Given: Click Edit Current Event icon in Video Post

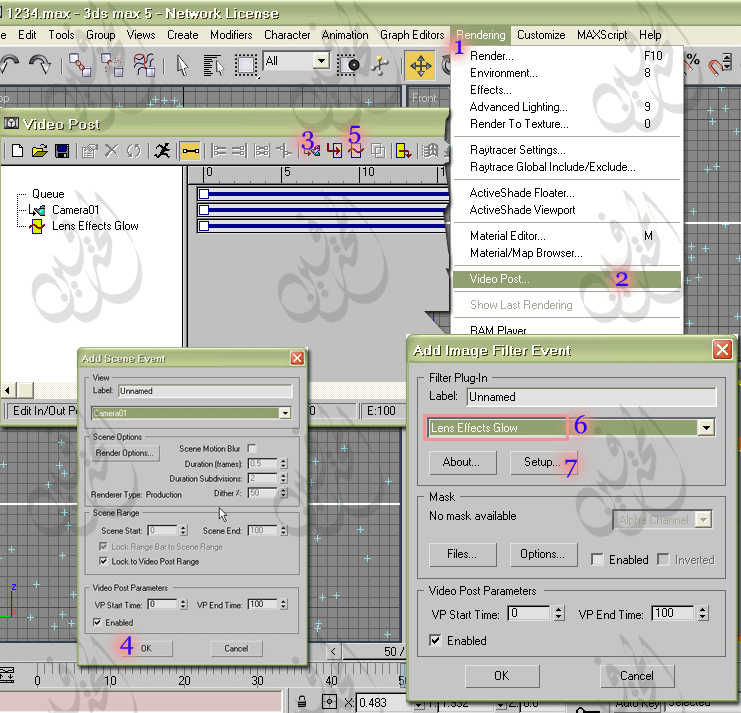Looking at the screenshot, I should click(x=89, y=151).
